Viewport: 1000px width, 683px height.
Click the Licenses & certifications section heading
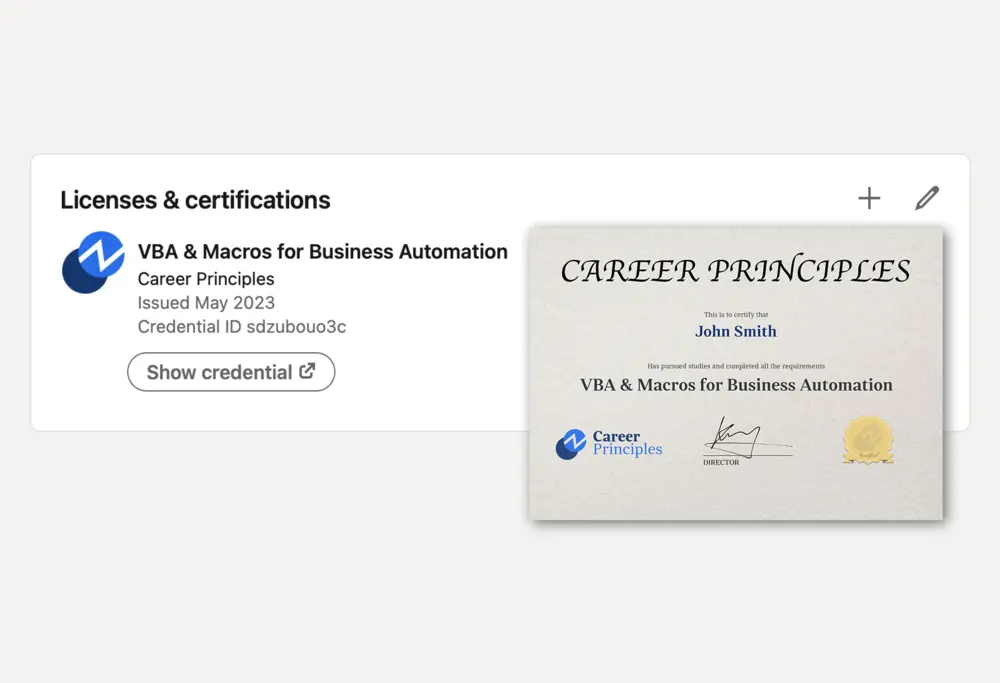[x=194, y=200]
